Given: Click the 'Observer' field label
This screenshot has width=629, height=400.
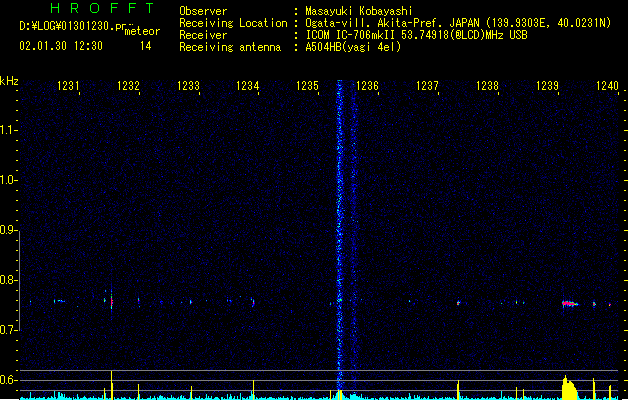Looking at the screenshot, I should point(203,11).
